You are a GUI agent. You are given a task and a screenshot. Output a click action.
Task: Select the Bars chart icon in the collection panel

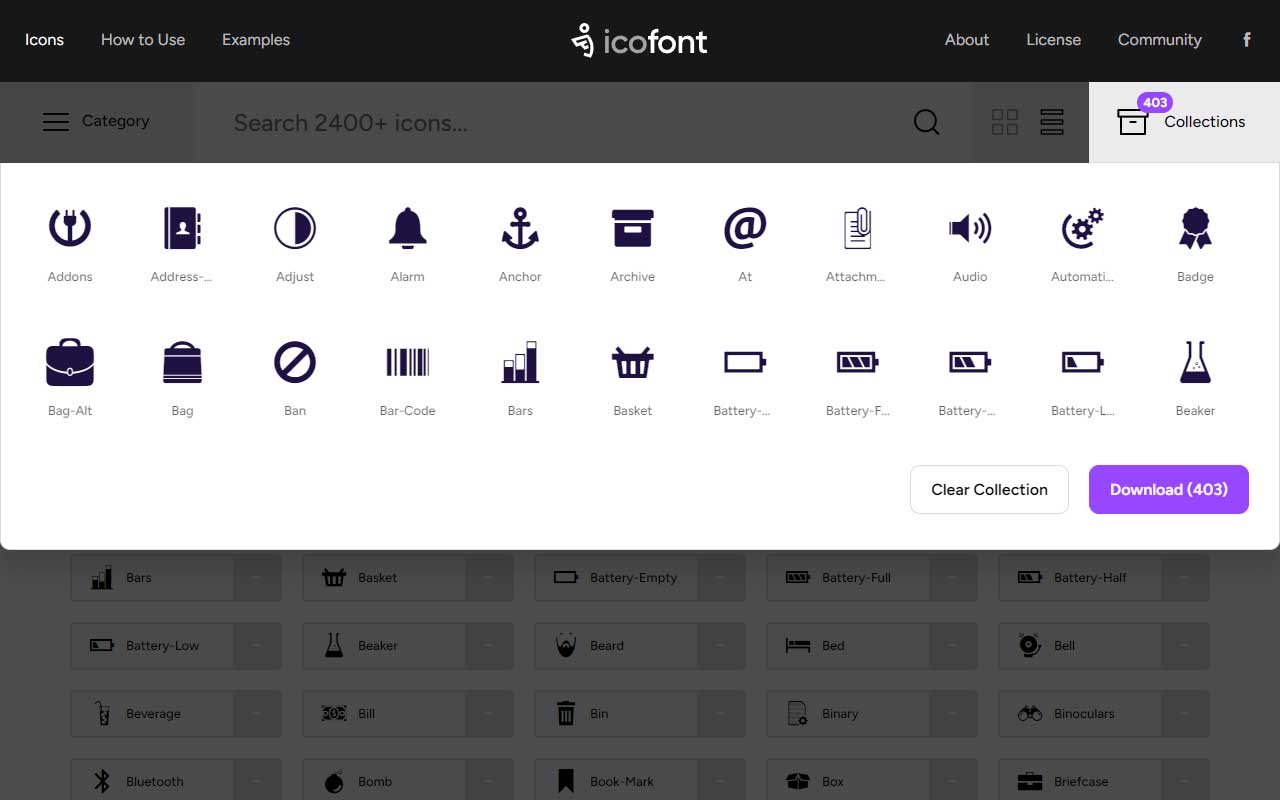tap(520, 362)
